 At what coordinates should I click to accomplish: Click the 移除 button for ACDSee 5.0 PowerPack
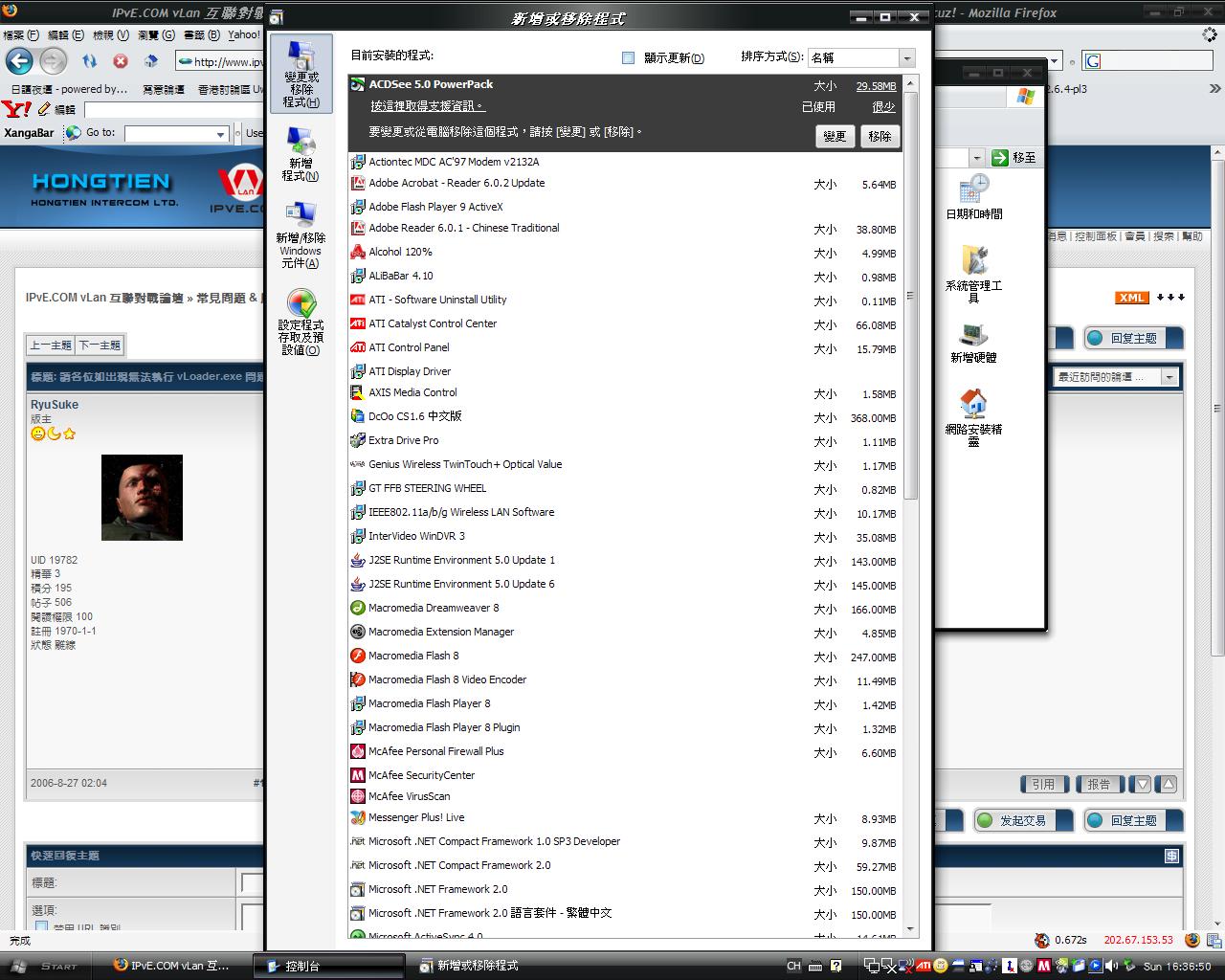tap(880, 136)
